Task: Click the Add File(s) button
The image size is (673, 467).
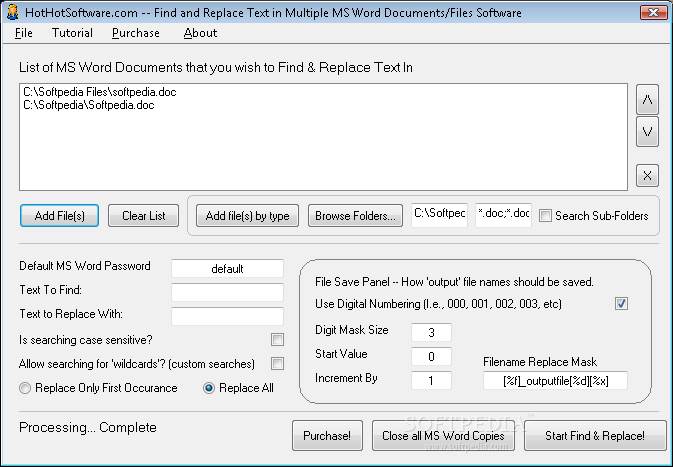Action: click(59, 215)
